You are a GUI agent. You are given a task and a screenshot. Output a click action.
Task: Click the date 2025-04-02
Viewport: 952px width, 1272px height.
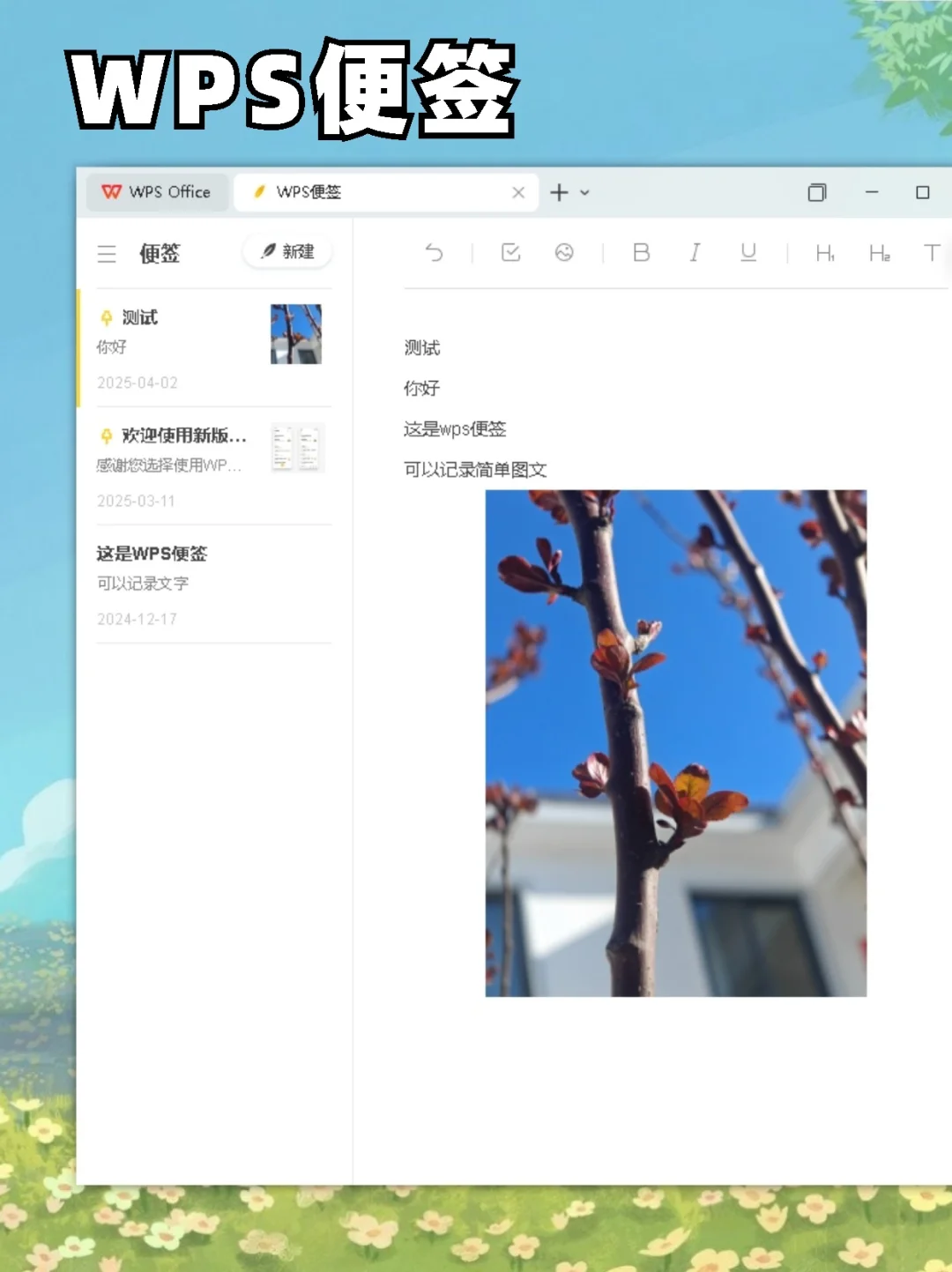pyautogui.click(x=138, y=383)
